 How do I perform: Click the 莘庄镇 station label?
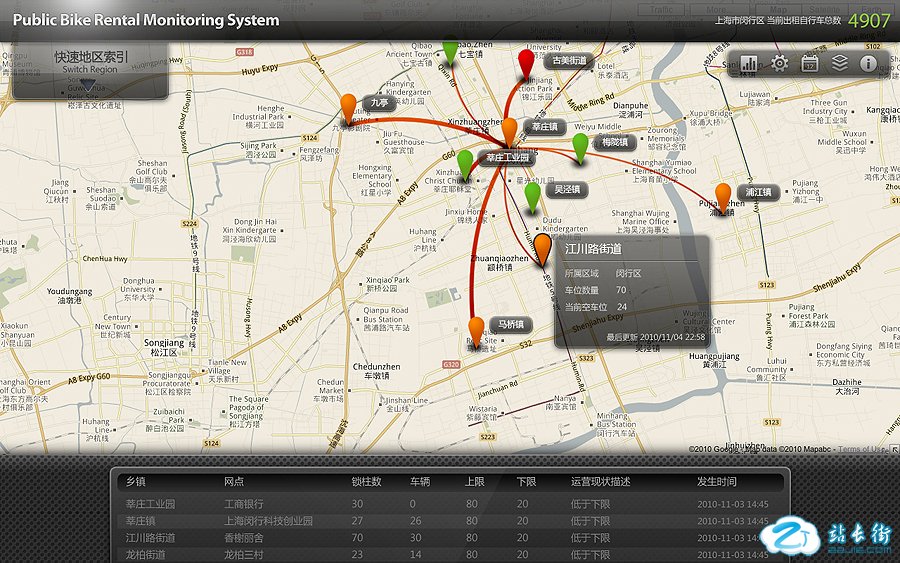pyautogui.click(x=545, y=127)
